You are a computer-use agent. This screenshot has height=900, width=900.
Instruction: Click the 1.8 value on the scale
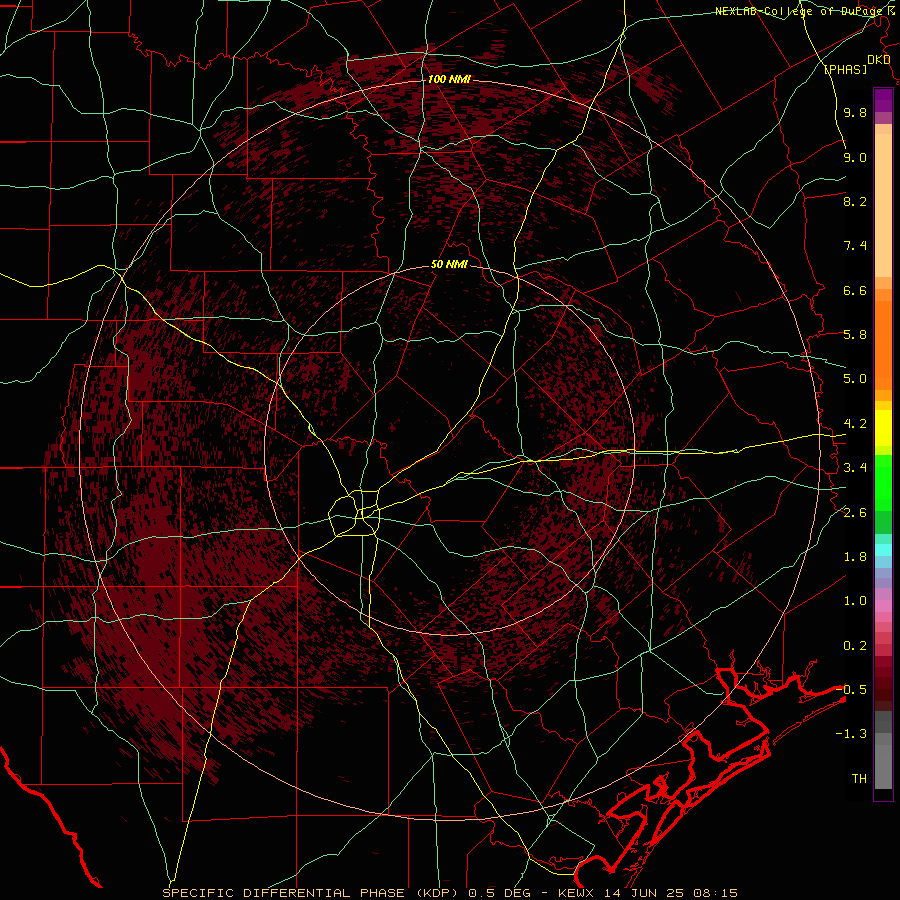click(x=855, y=557)
